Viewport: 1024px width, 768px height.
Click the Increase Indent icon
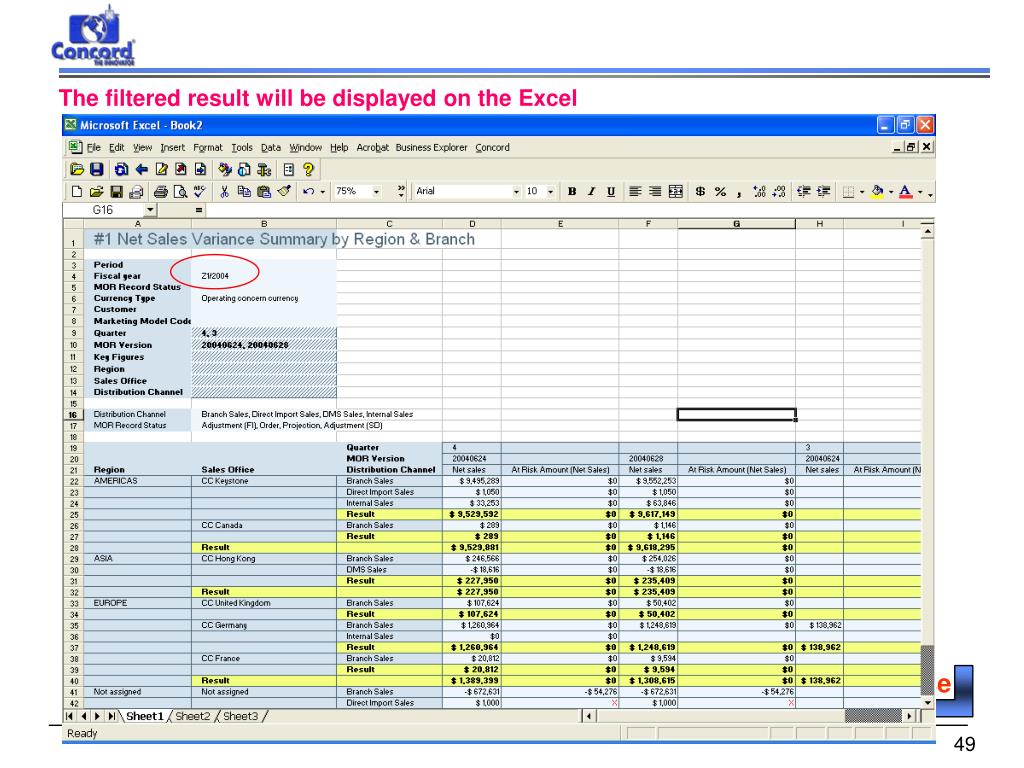point(824,191)
